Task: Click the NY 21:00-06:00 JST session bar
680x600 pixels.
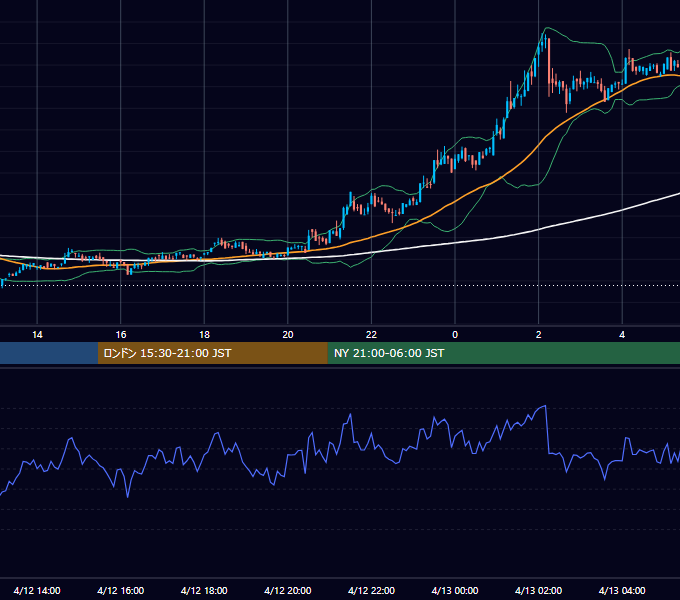Action: (503, 353)
